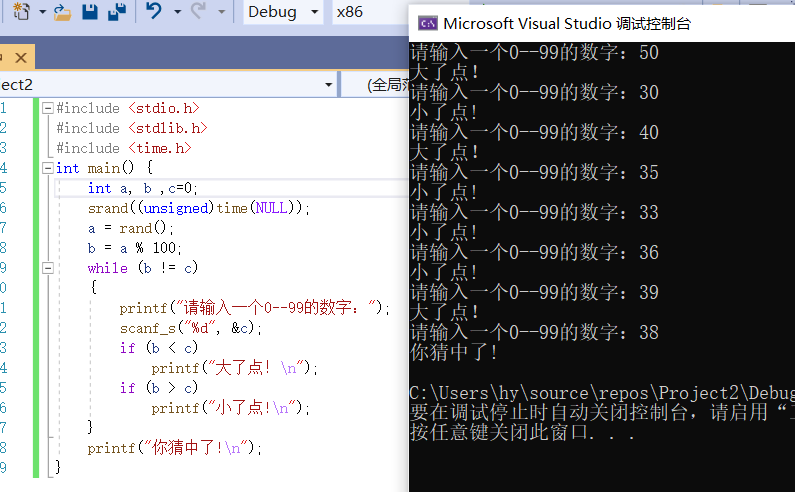Expand the Undo history dropdown arrow

click(177, 11)
